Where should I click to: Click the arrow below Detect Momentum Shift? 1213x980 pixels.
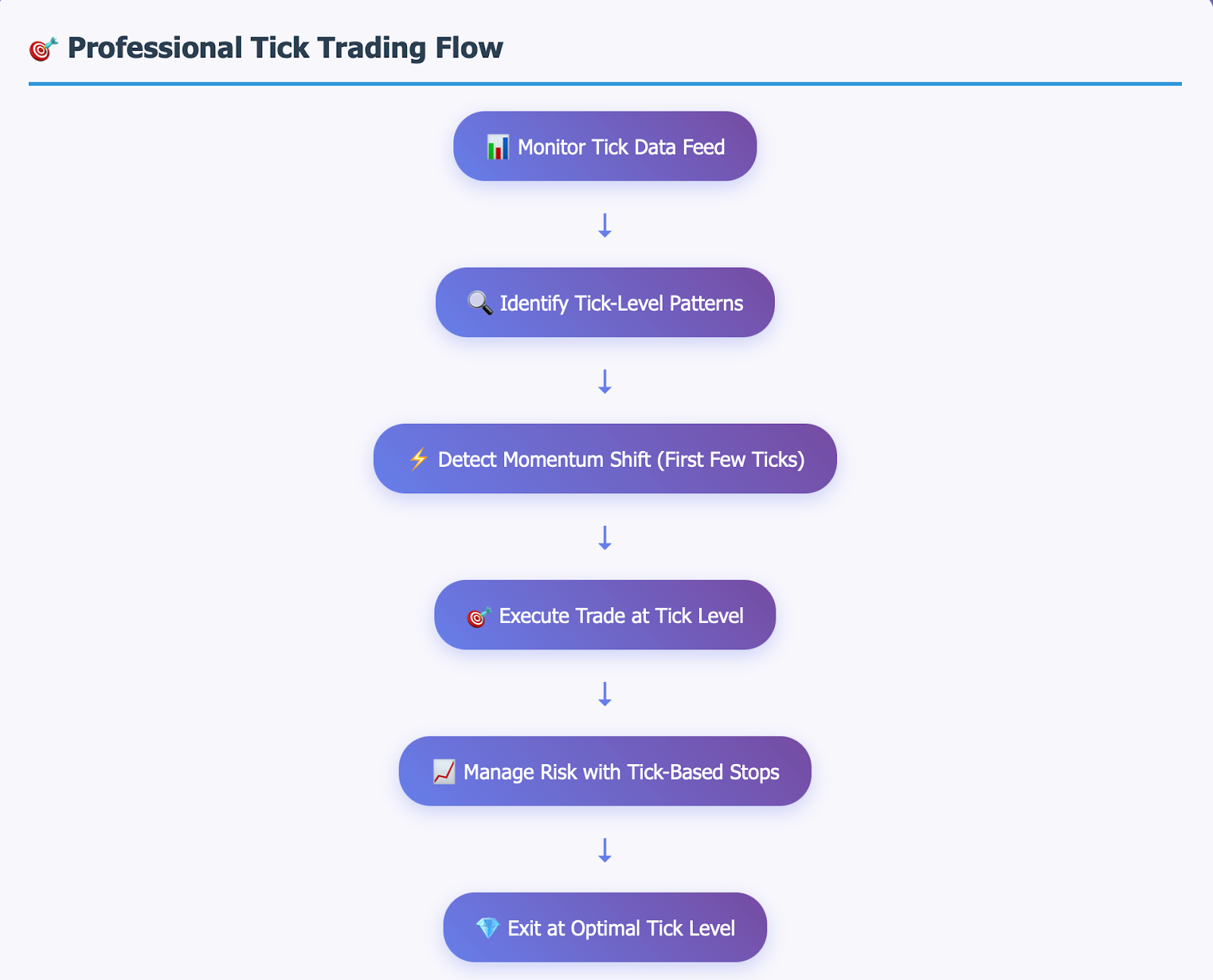pyautogui.click(x=605, y=537)
